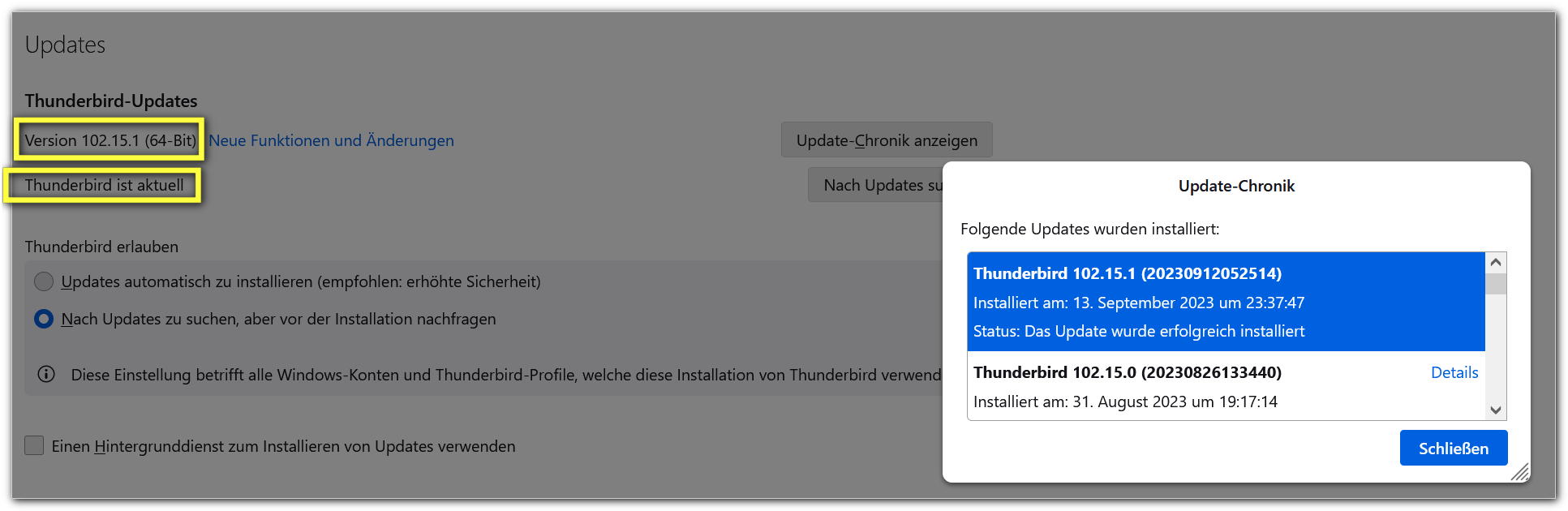Viewport: 1568px width, 511px height.
Task: Open Details link for Thunderbird 102.15.0
Action: (x=1454, y=372)
